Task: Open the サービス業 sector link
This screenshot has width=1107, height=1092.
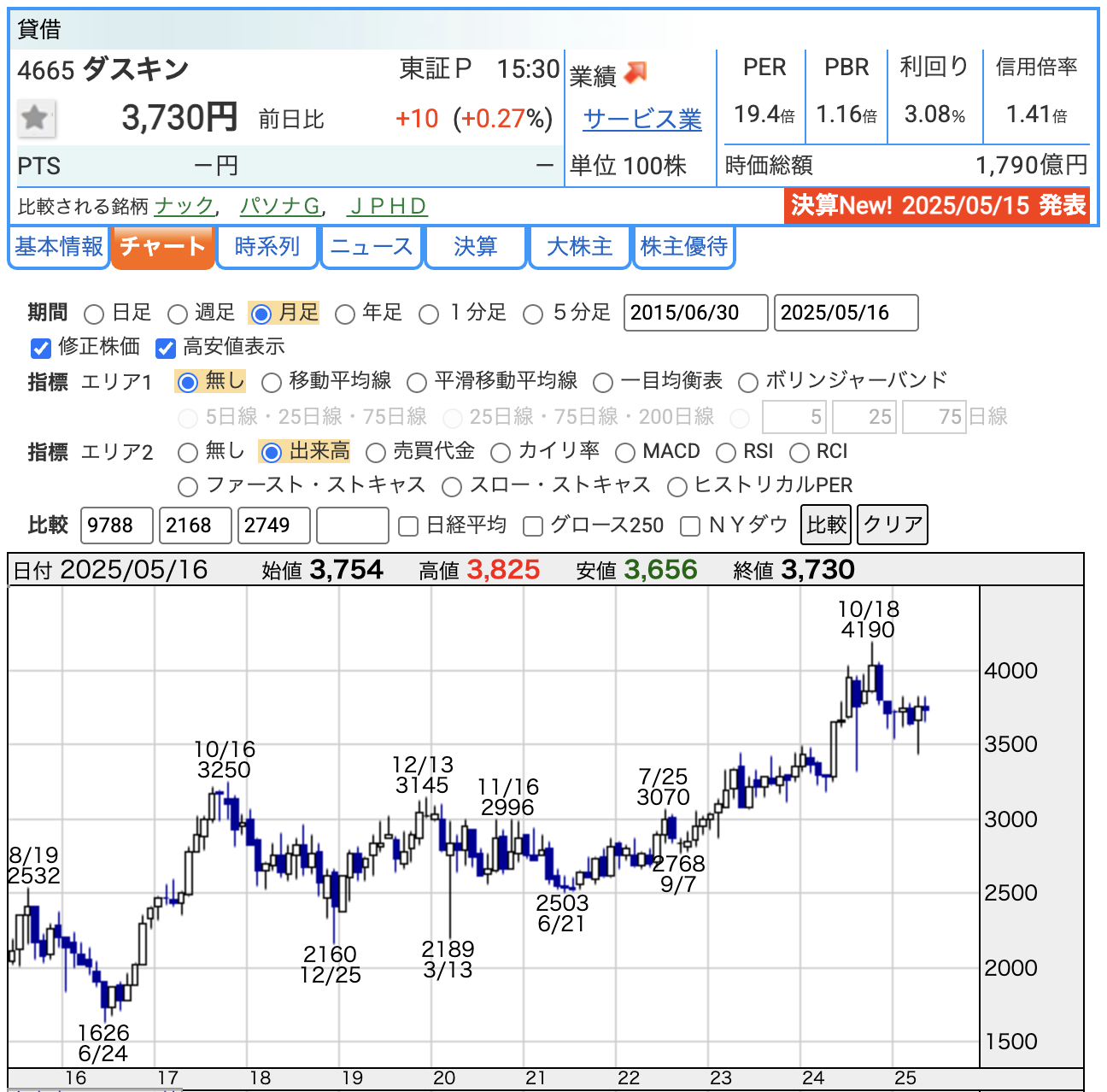Action: pyautogui.click(x=642, y=120)
